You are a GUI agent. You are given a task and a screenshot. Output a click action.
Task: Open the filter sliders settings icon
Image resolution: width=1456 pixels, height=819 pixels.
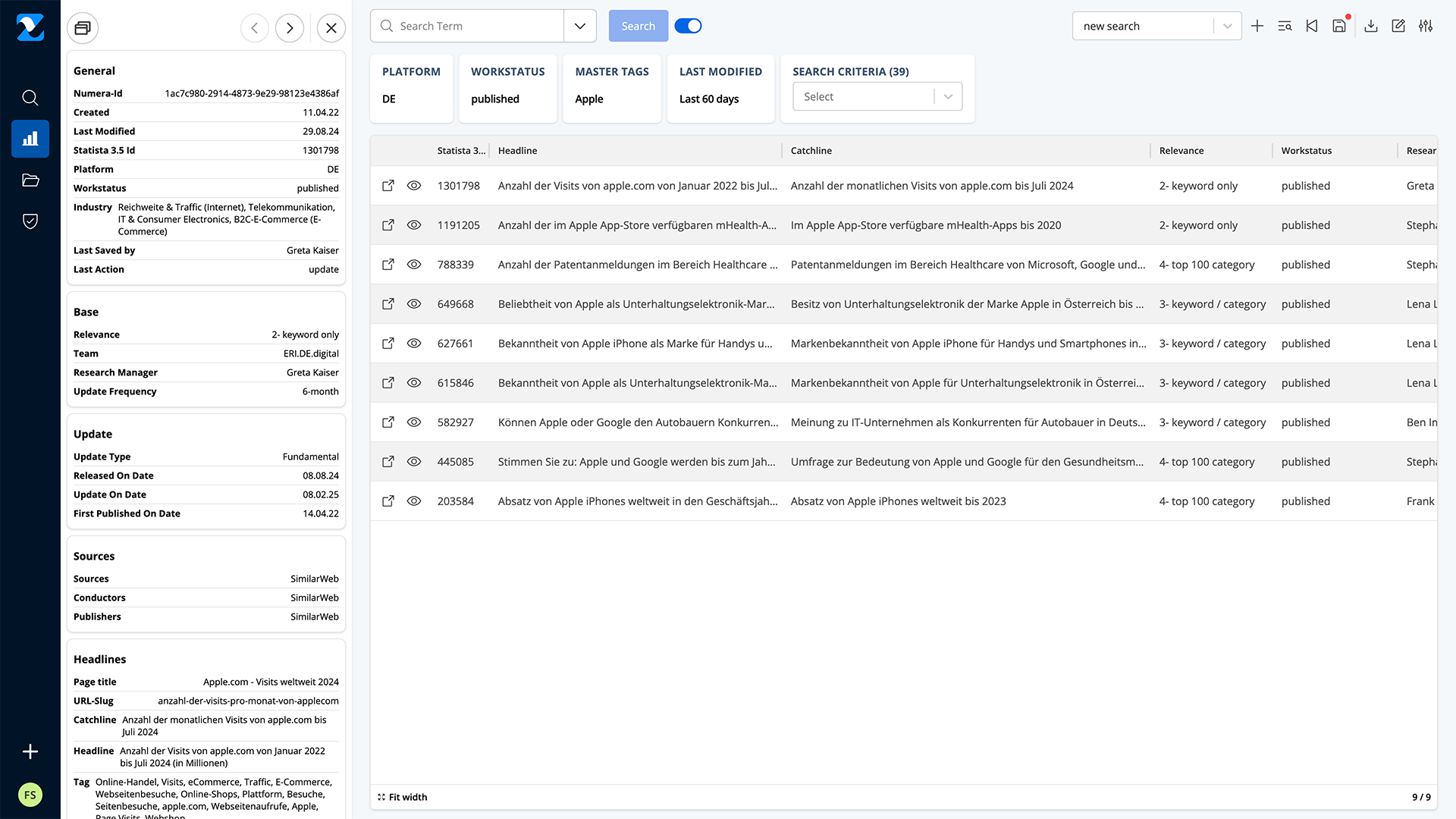(1426, 26)
